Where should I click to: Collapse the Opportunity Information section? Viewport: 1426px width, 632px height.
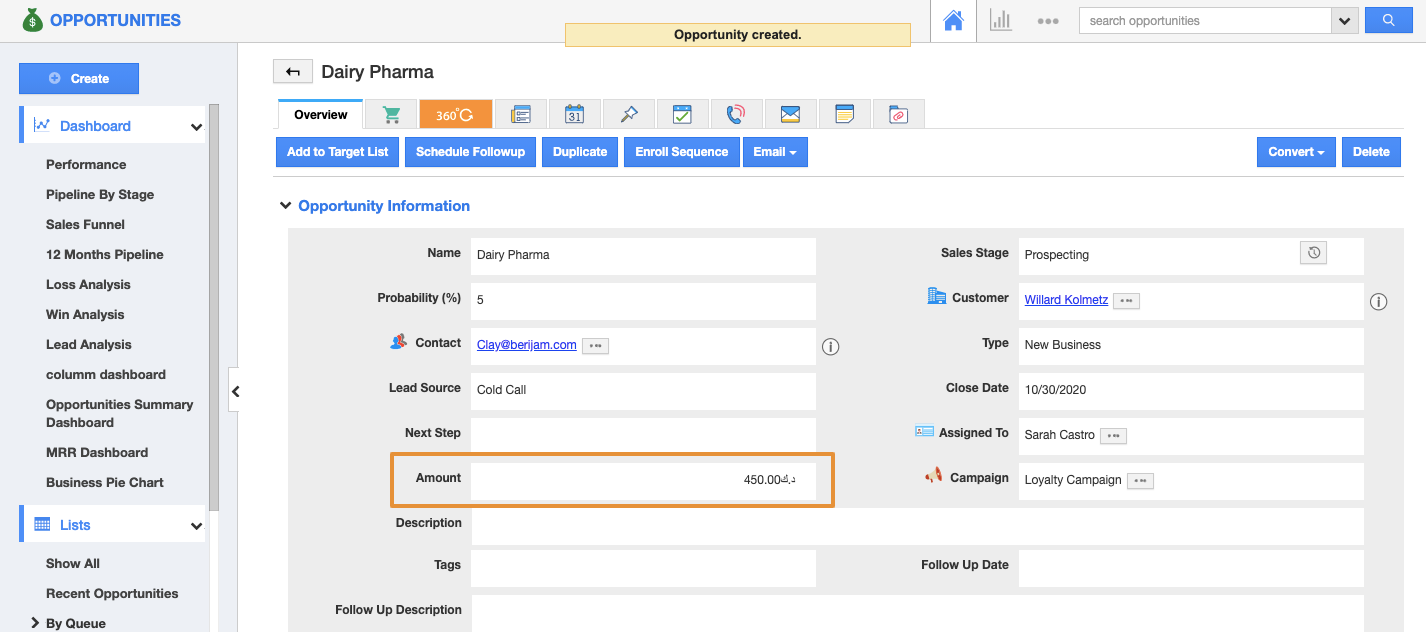[x=286, y=206]
